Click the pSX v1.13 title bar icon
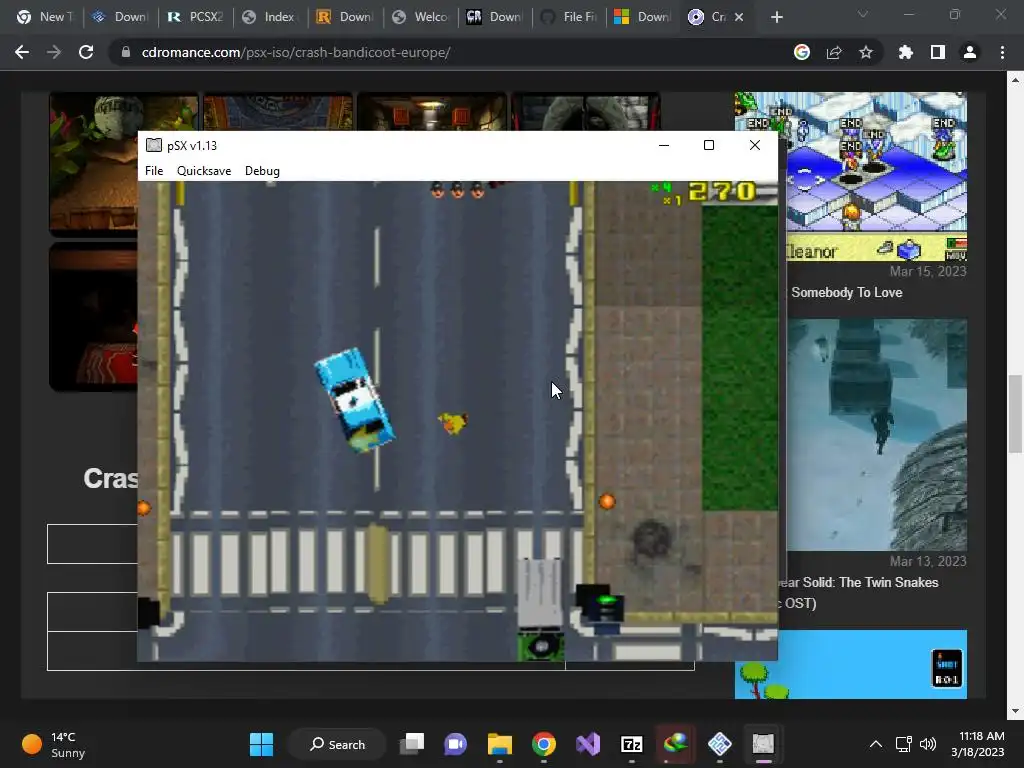Screen dimensions: 1024x768 [x=154, y=145]
